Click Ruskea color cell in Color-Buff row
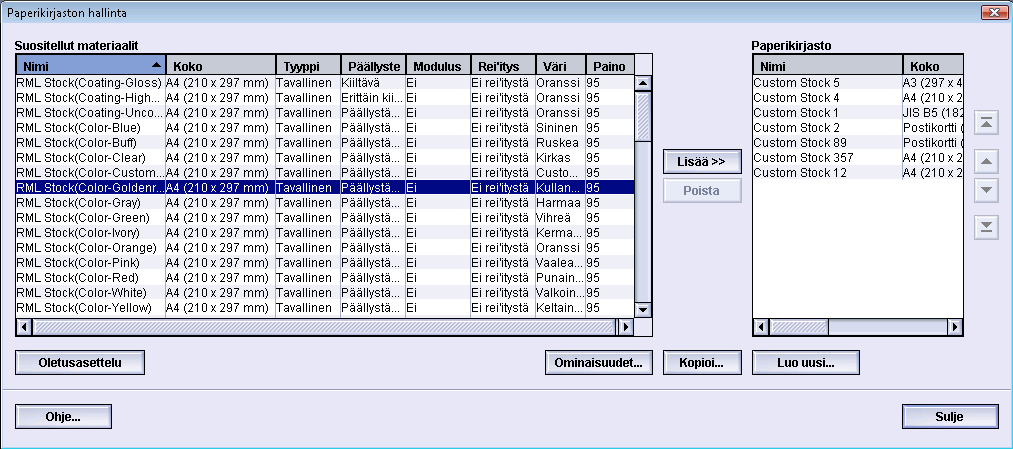Screen dimensions: 1013x449 click(x=561, y=142)
